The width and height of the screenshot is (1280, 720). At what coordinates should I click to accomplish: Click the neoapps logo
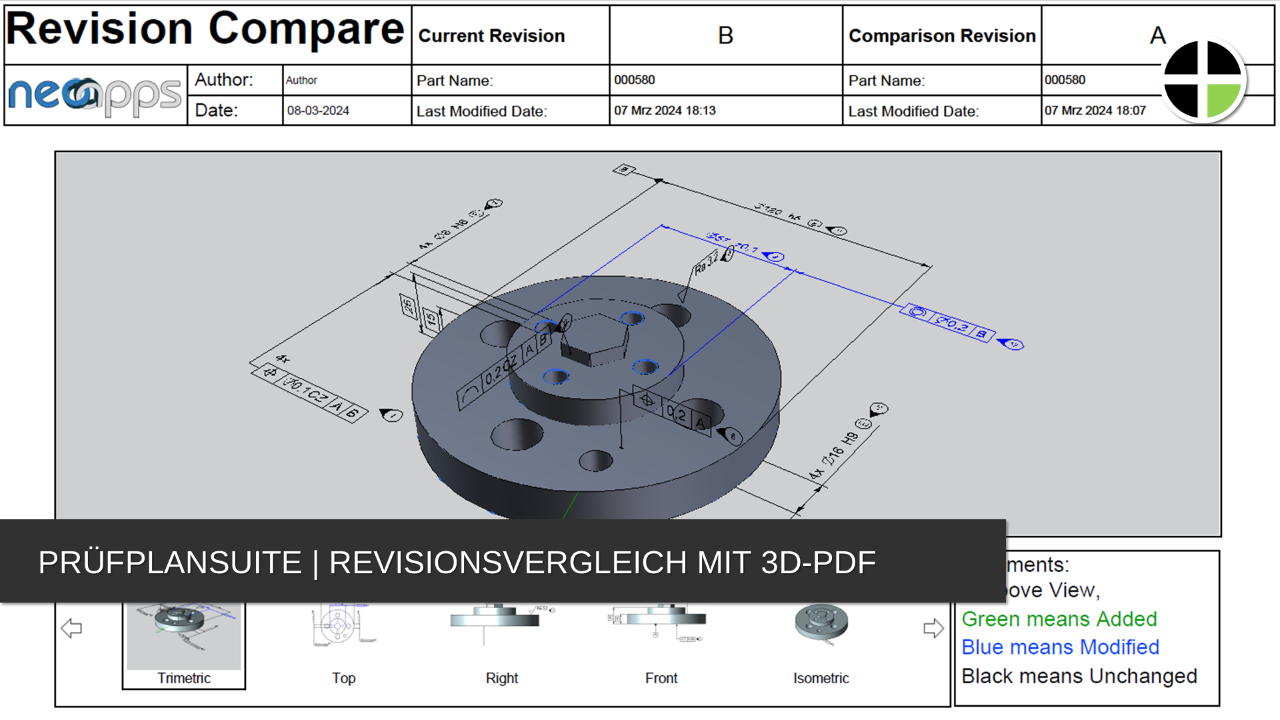tap(96, 95)
